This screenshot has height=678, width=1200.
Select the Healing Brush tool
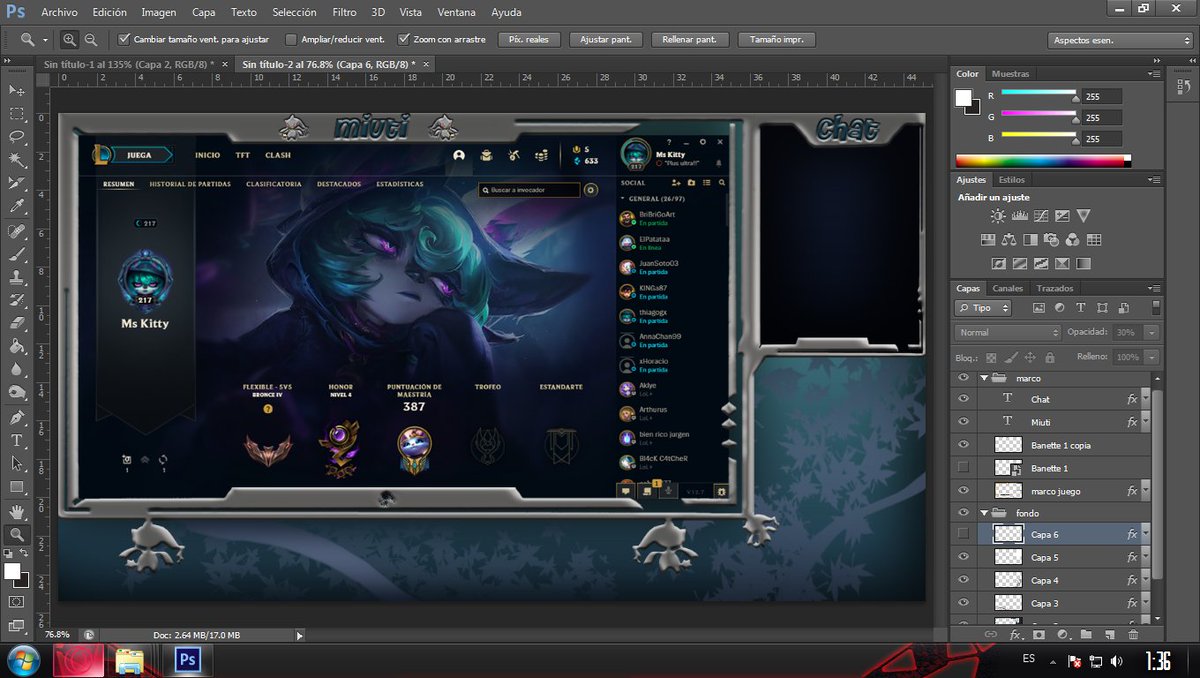[16, 231]
